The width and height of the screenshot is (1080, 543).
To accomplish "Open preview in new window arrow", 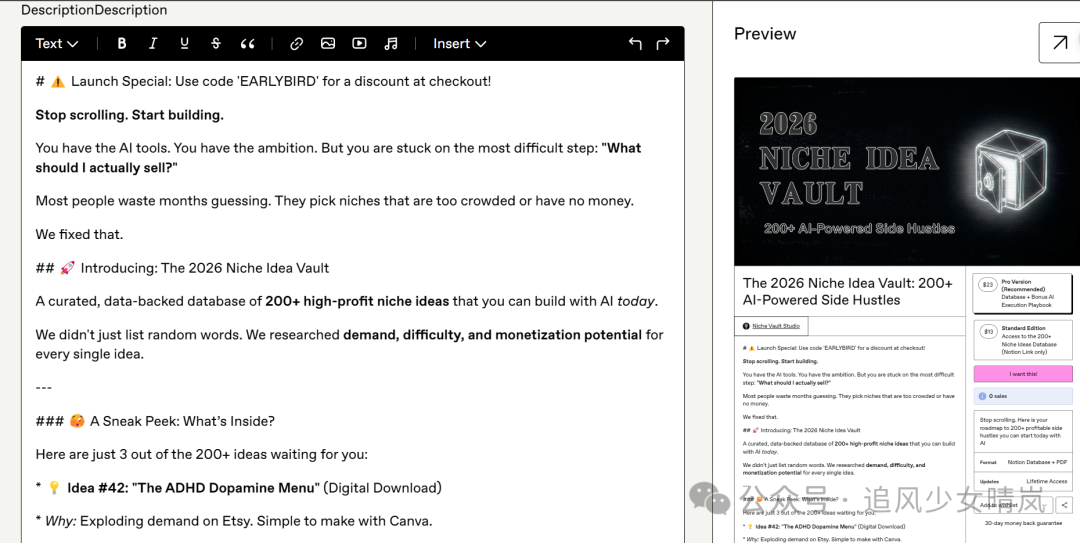I will click(1059, 43).
